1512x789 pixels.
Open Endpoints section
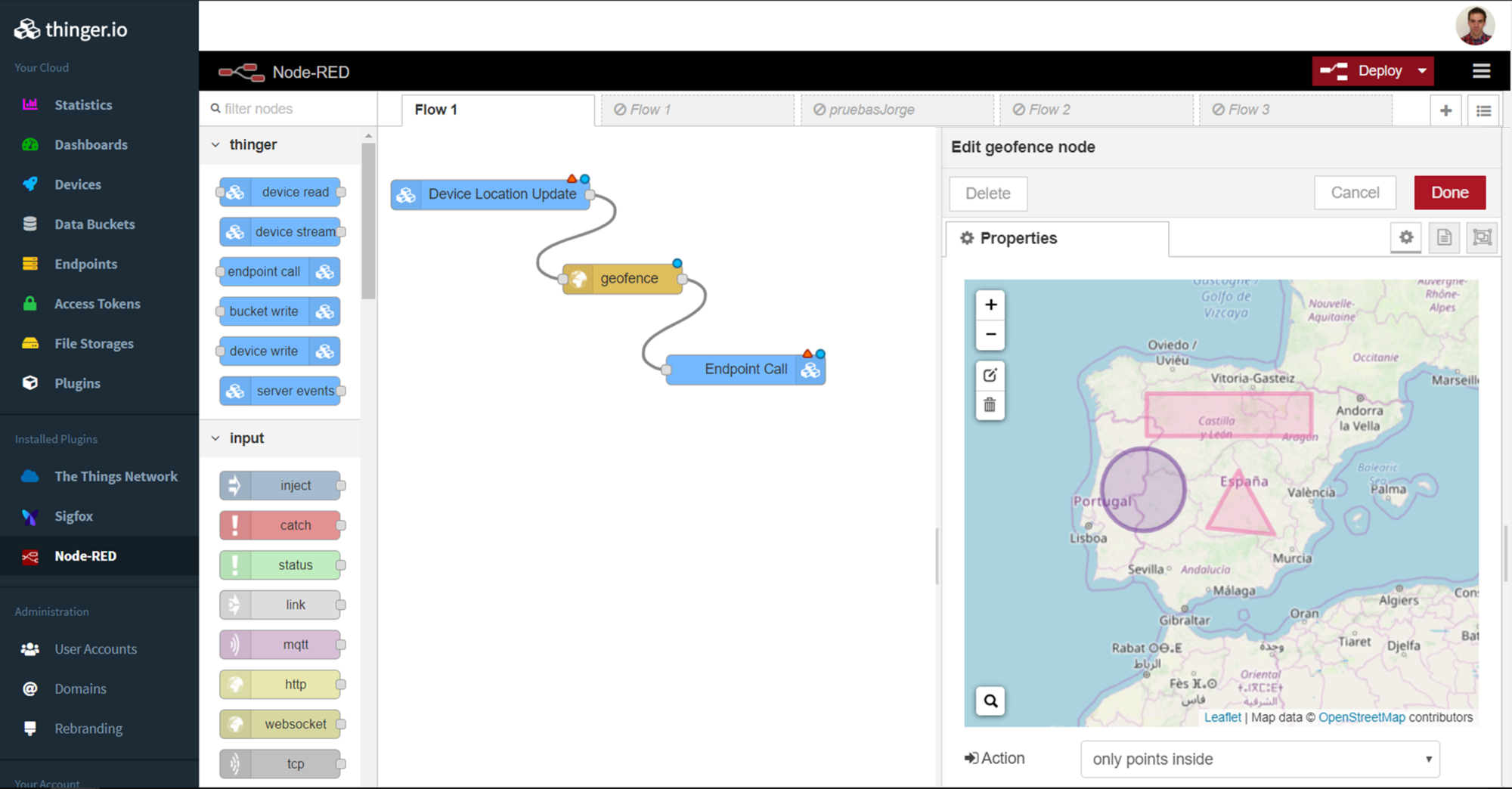85,264
